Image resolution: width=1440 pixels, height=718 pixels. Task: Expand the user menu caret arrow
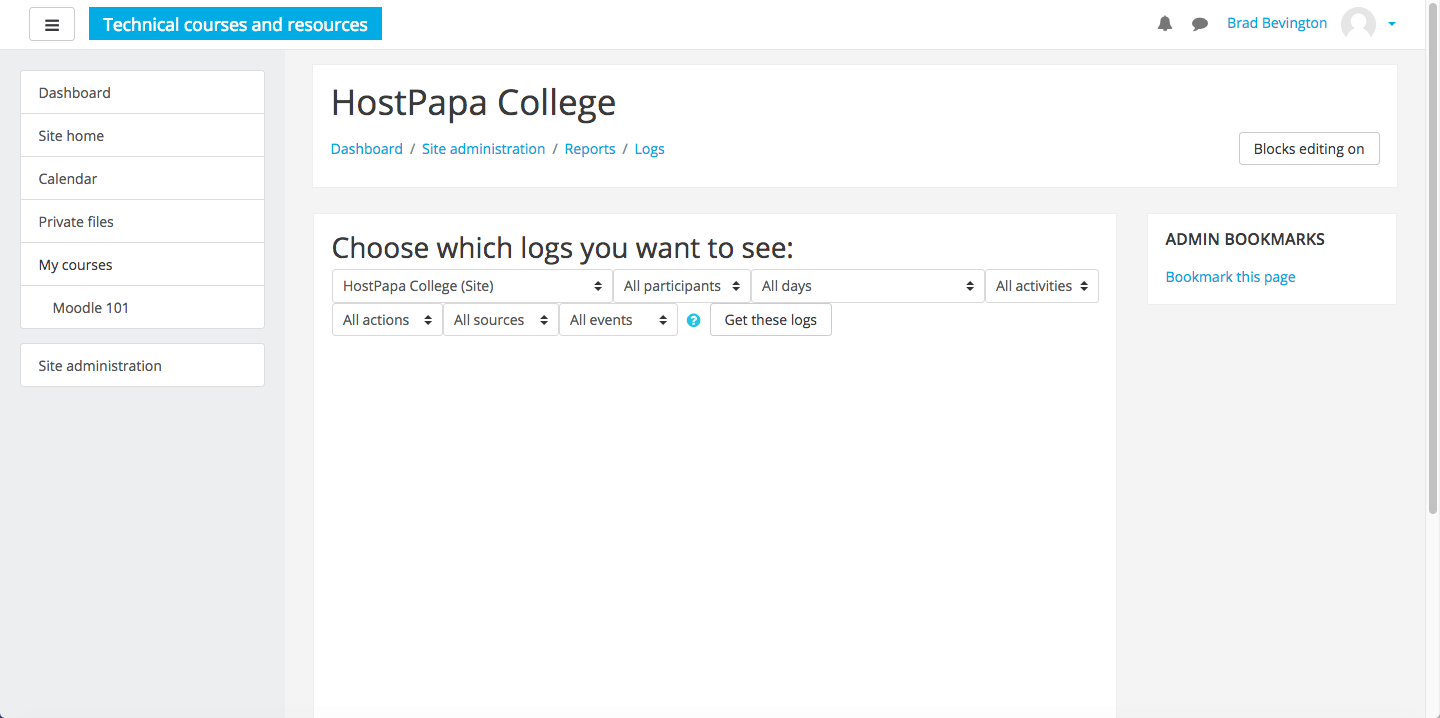tap(1392, 24)
